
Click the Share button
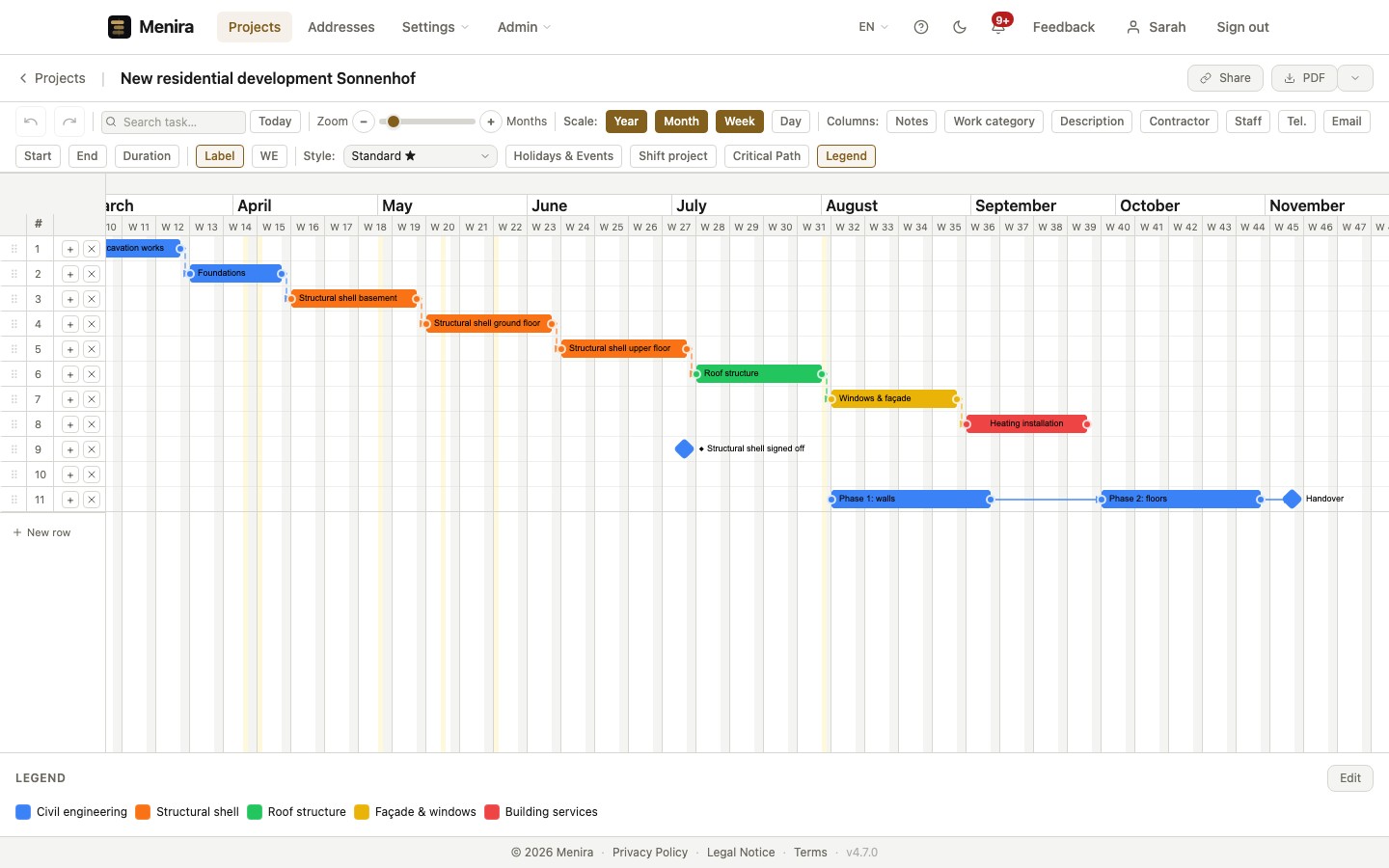[1225, 78]
